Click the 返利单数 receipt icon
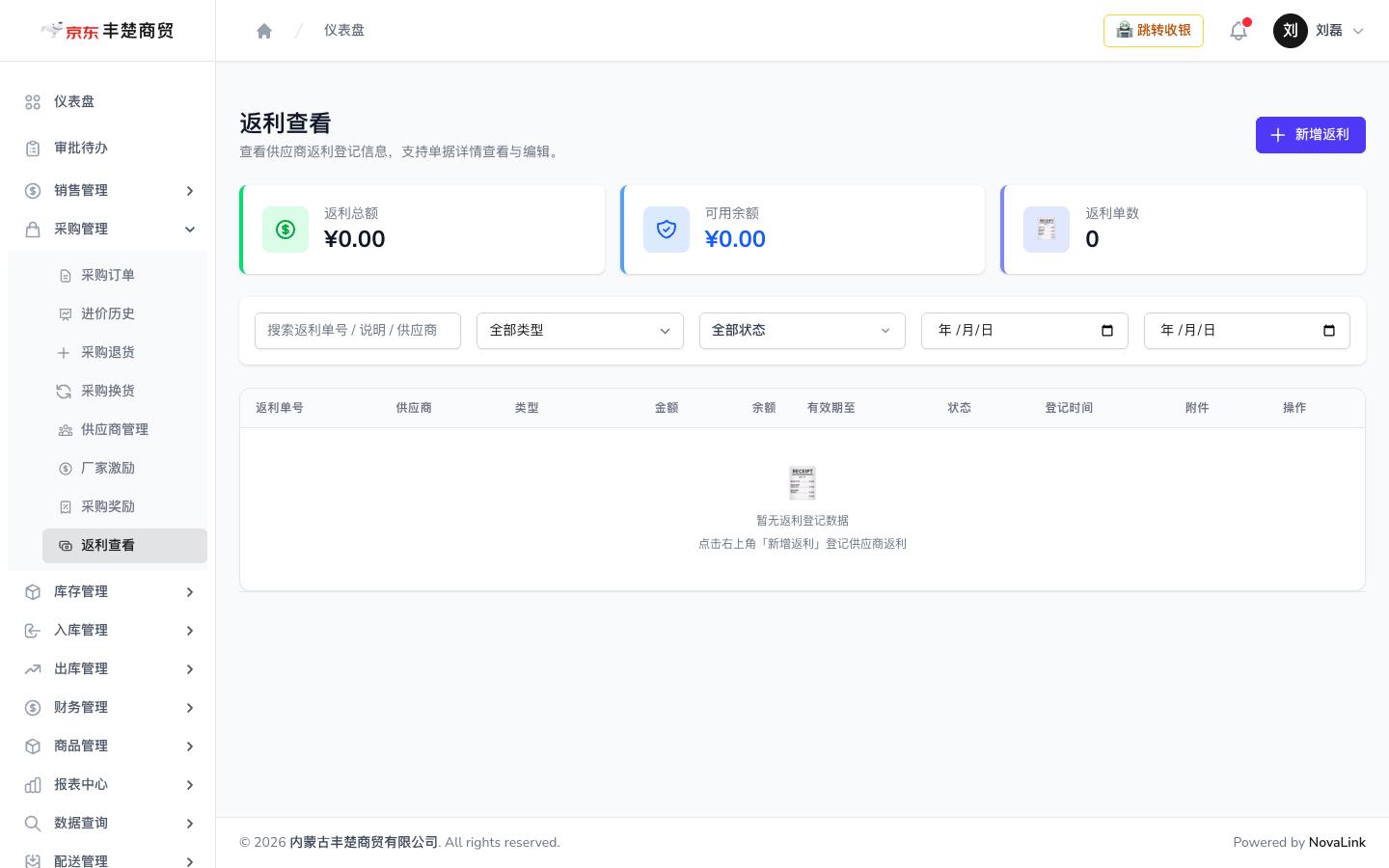The height and width of the screenshot is (868, 1389). 1047,230
